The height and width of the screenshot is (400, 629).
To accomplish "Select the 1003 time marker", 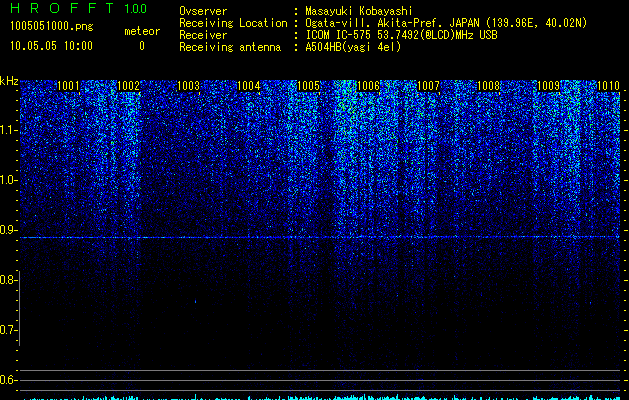I will (x=189, y=86).
